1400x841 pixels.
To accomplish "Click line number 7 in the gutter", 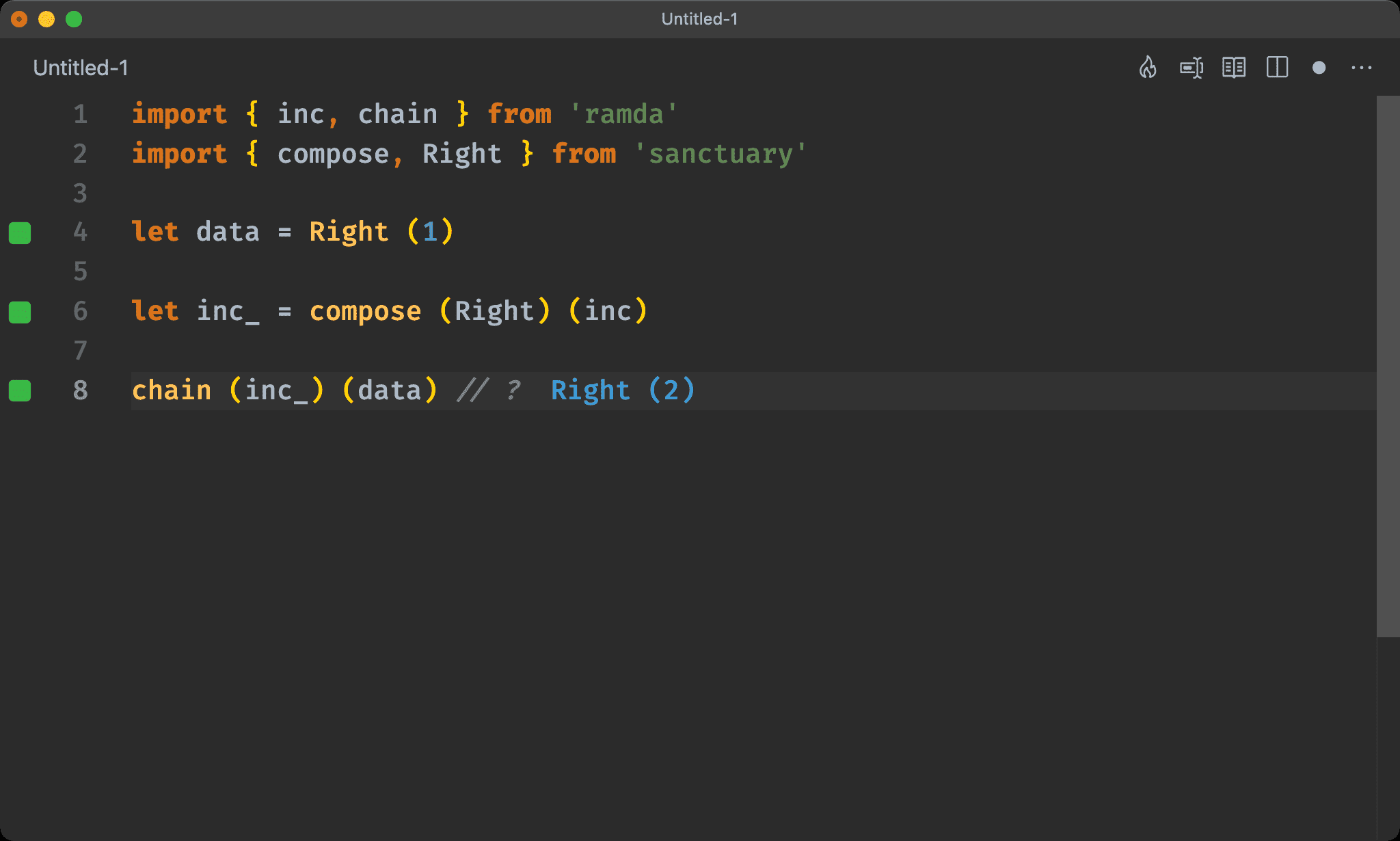I will tap(81, 351).
